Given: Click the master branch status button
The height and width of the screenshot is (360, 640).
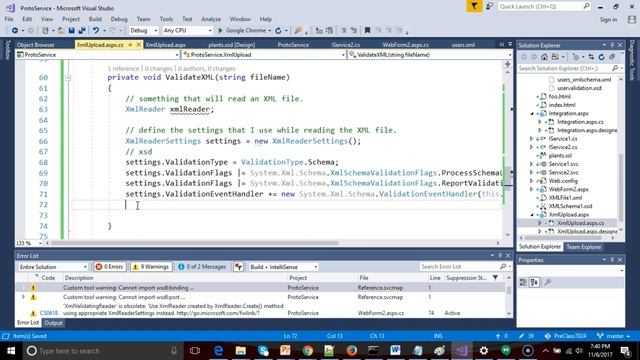Looking at the screenshot, I should point(613,336).
